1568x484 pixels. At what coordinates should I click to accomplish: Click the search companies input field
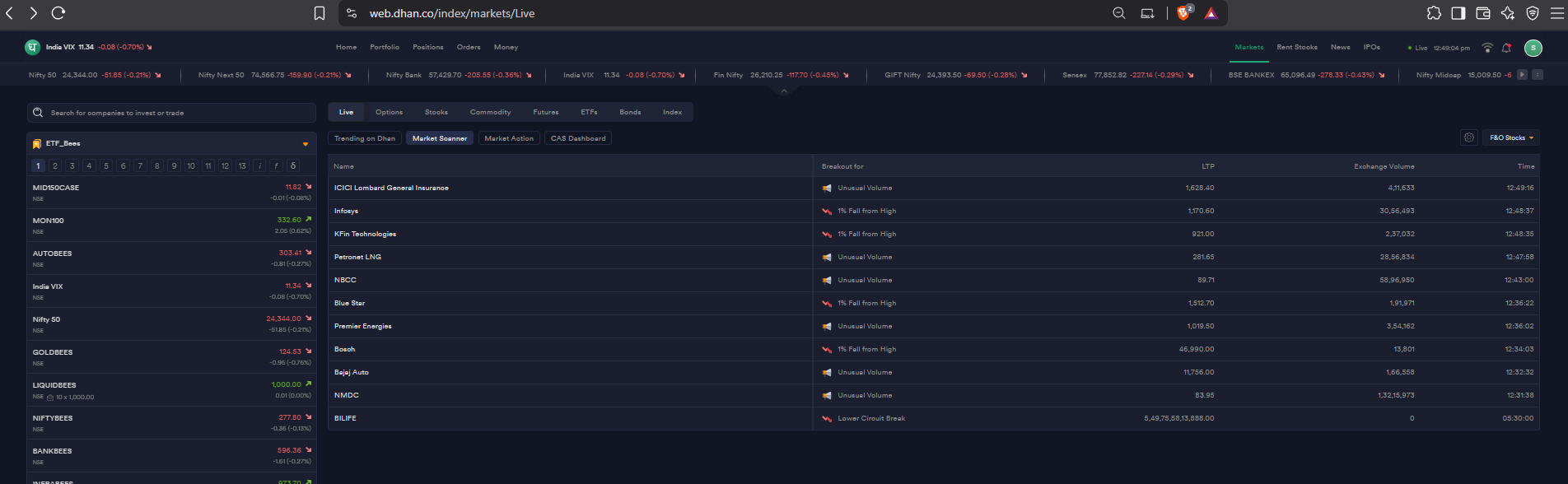(171, 113)
